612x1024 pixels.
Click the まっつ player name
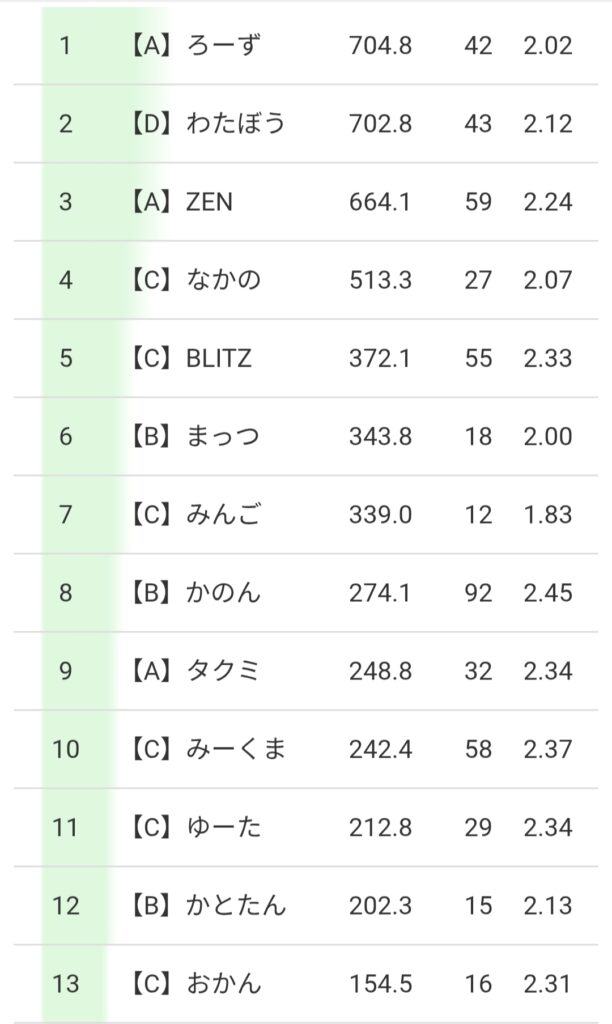pos(224,436)
